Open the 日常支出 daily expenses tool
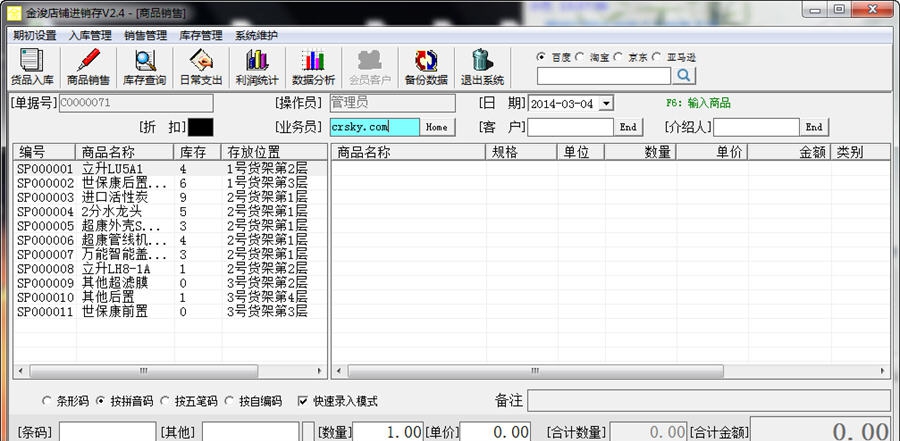 (201, 67)
